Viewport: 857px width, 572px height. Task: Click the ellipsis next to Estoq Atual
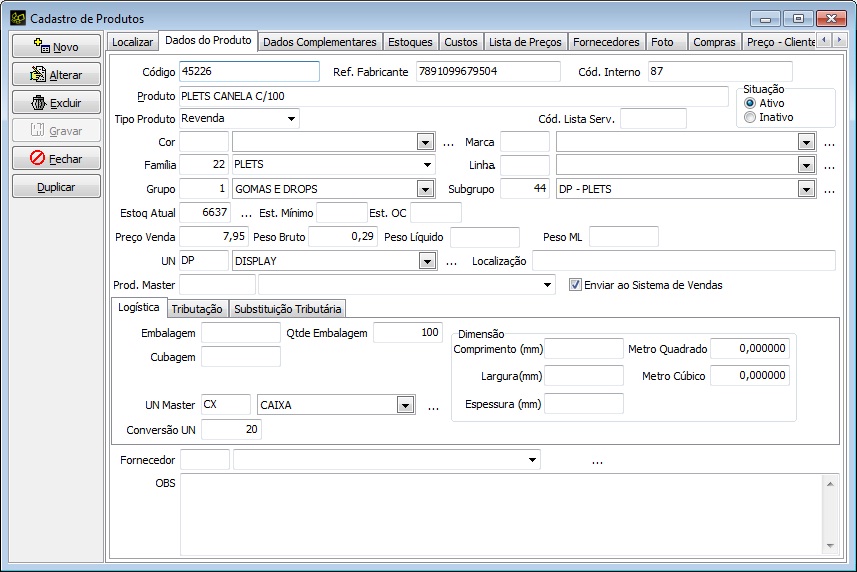pyautogui.click(x=246, y=213)
